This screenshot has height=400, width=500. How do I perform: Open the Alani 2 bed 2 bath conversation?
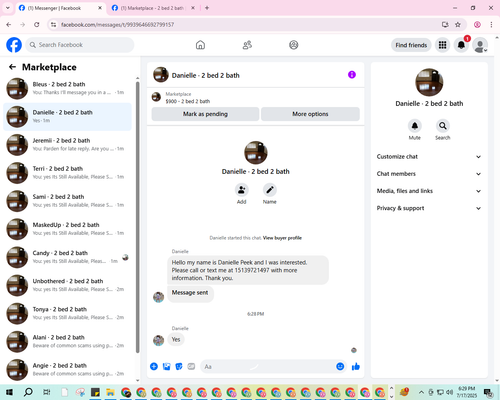point(67,342)
